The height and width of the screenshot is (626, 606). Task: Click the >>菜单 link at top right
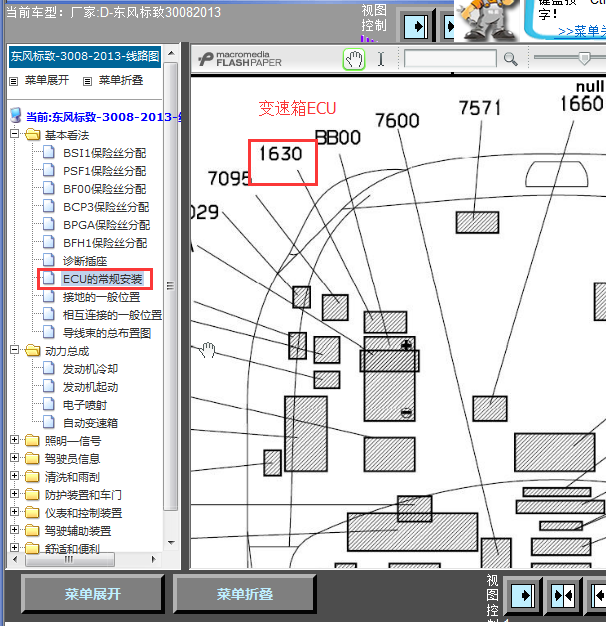[x=581, y=31]
